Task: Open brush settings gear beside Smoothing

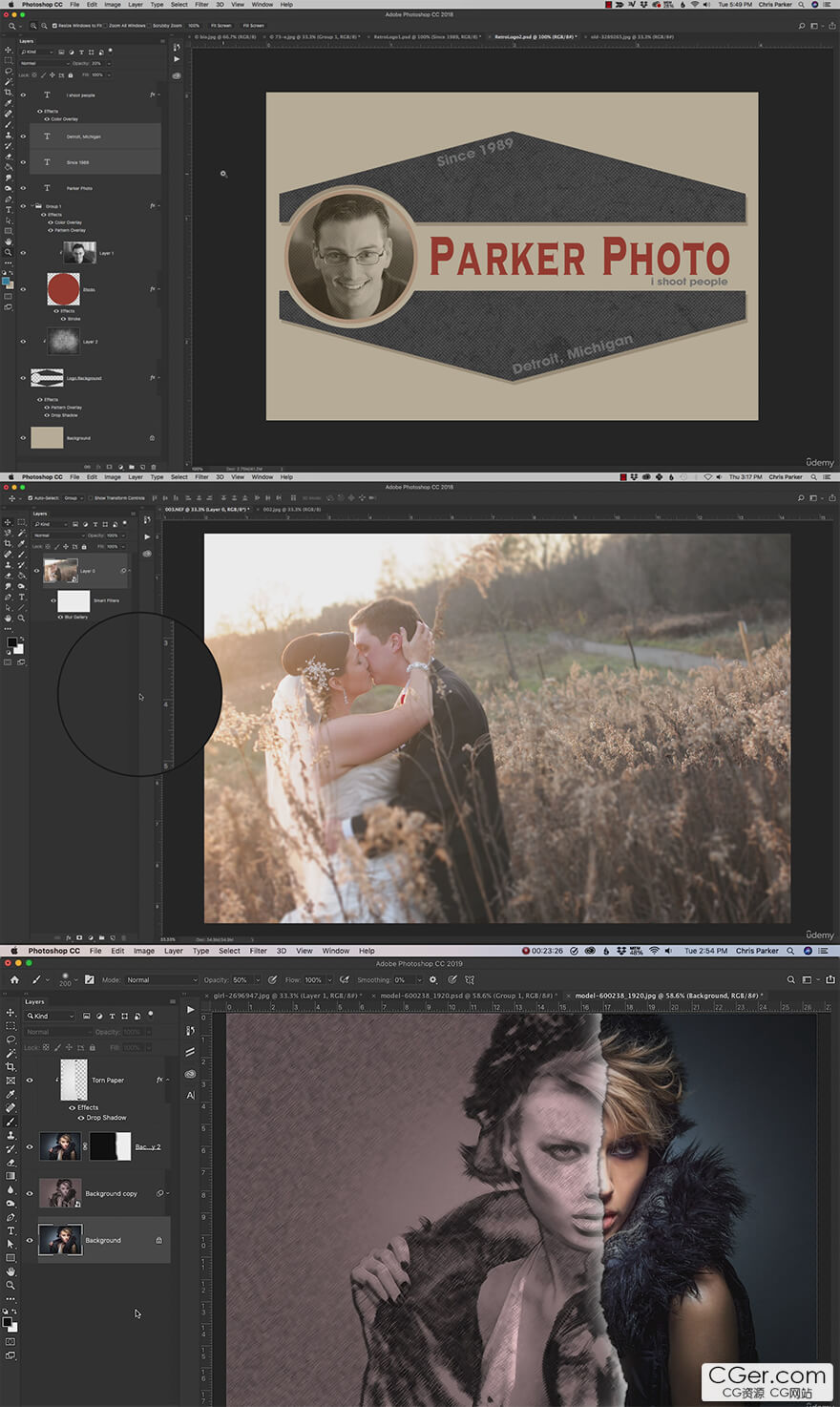Action: click(432, 979)
